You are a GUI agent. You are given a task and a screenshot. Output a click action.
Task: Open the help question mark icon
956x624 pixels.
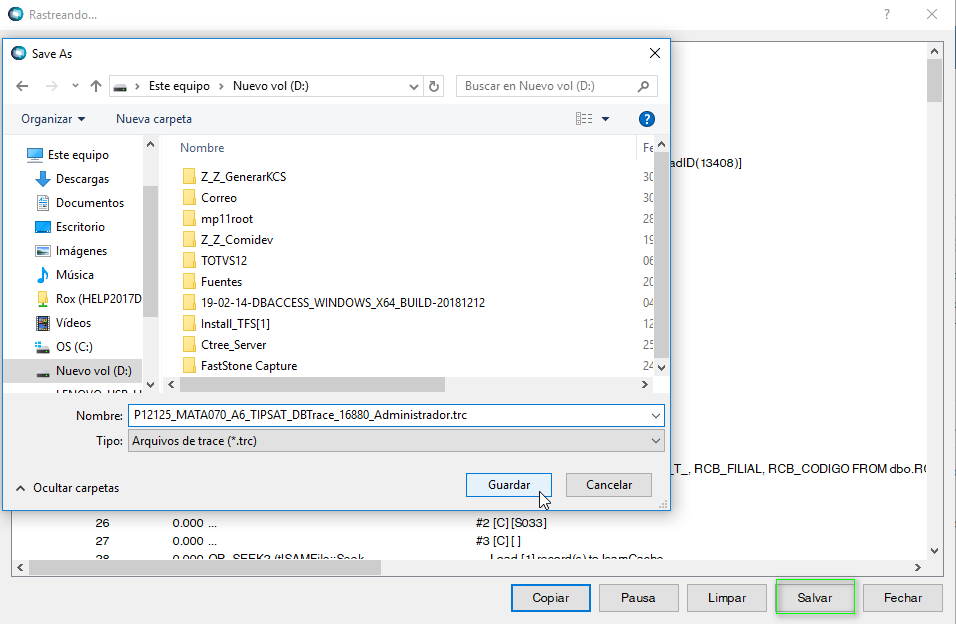point(647,119)
